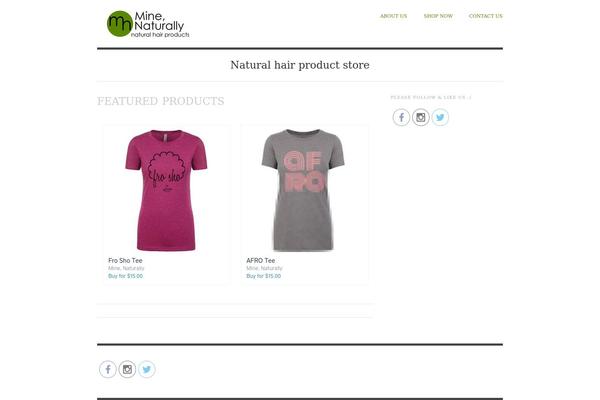
Task: Click the Featured Products heading
Action: coord(161,101)
